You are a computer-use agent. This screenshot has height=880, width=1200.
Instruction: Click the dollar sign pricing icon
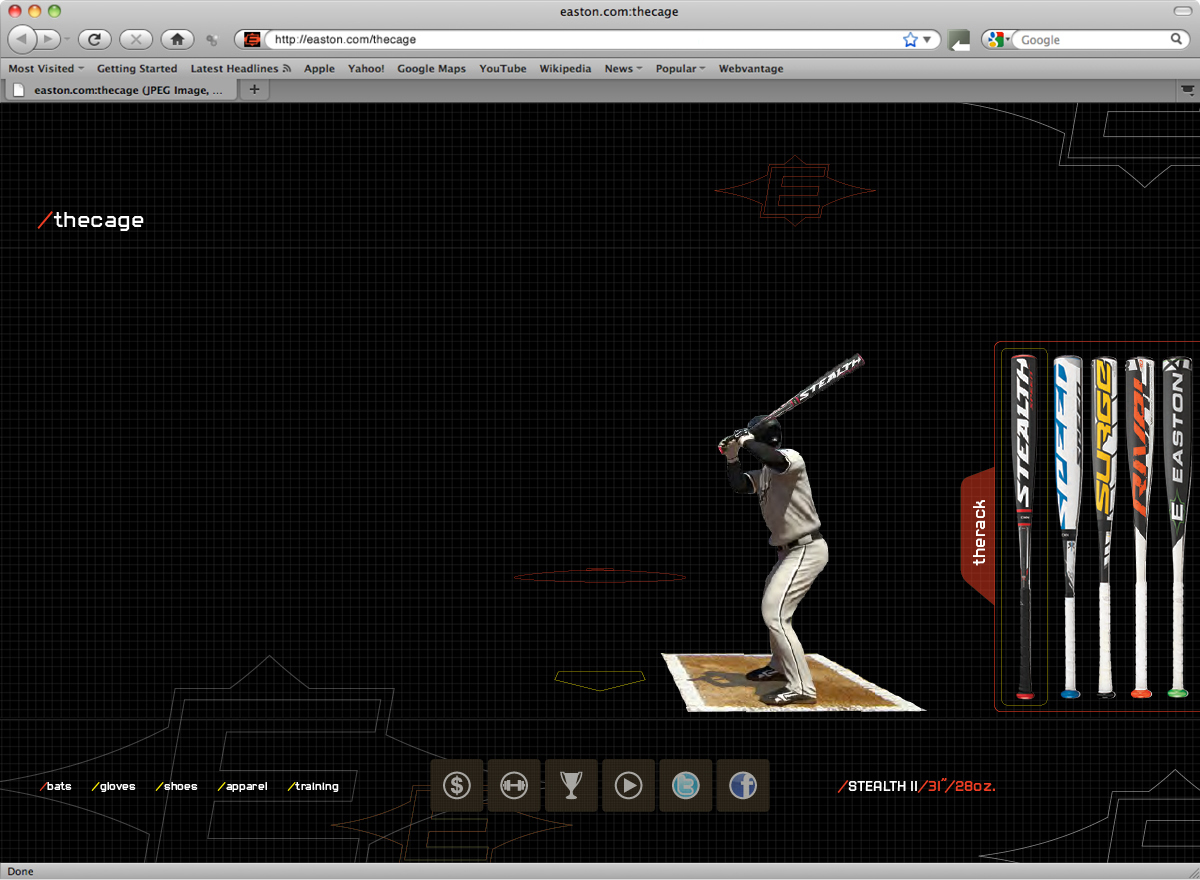pos(457,785)
